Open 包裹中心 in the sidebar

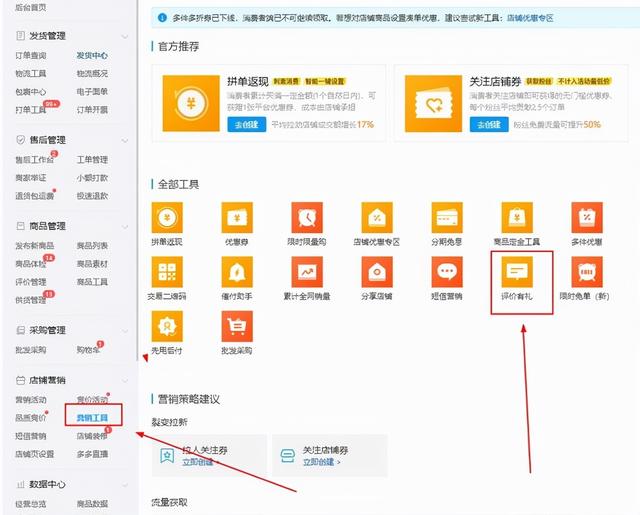31,92
